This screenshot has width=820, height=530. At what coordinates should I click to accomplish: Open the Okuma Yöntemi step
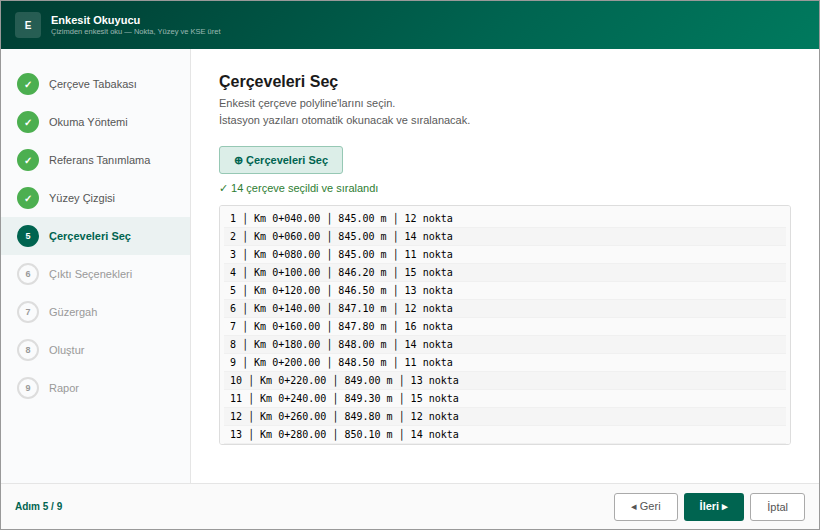click(x=96, y=122)
